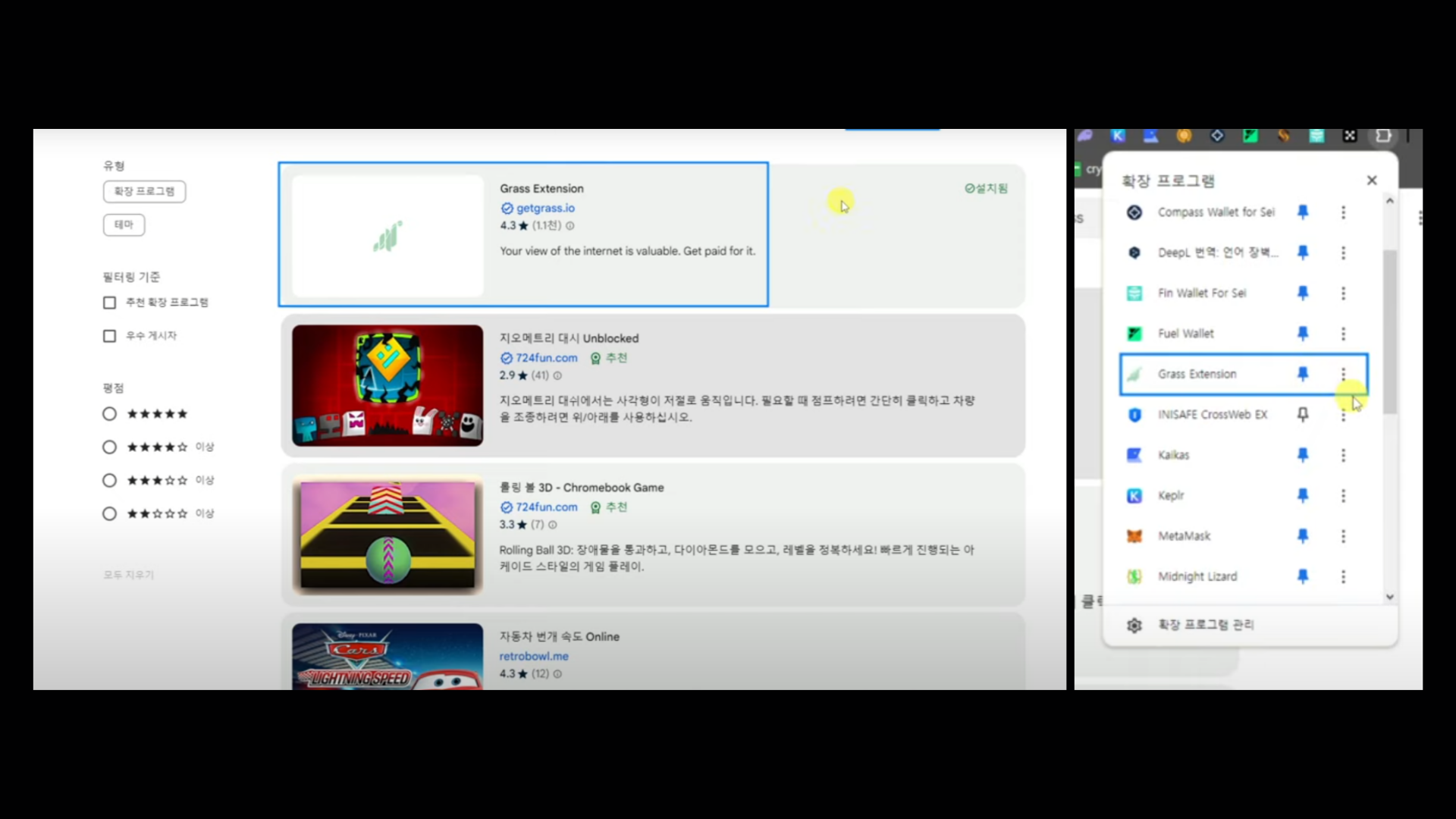Image resolution: width=1456 pixels, height=819 pixels.
Task: Click 확장 프로그램 관리 at popup bottom
Action: pyautogui.click(x=1206, y=625)
